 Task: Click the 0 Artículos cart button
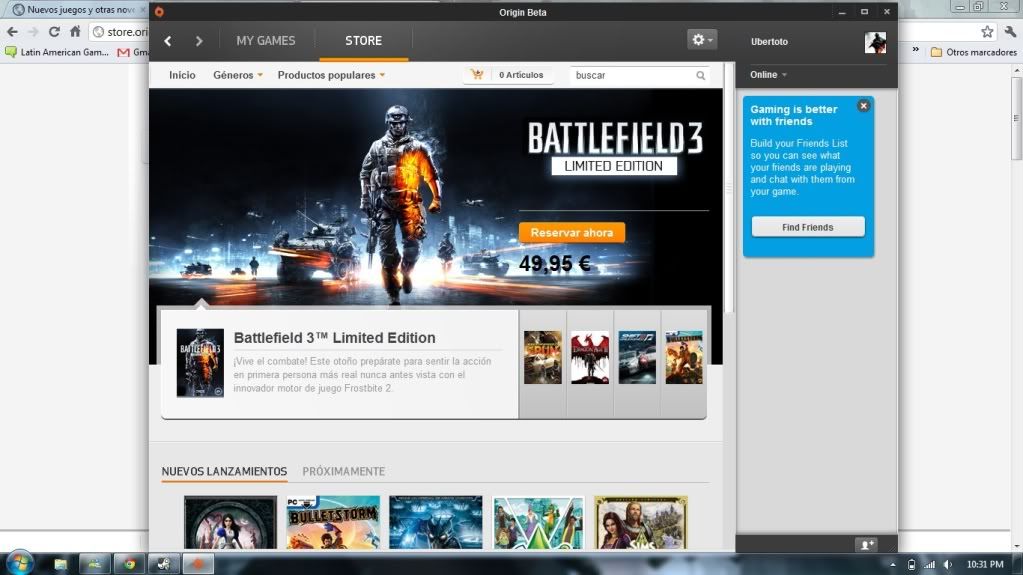[509, 75]
